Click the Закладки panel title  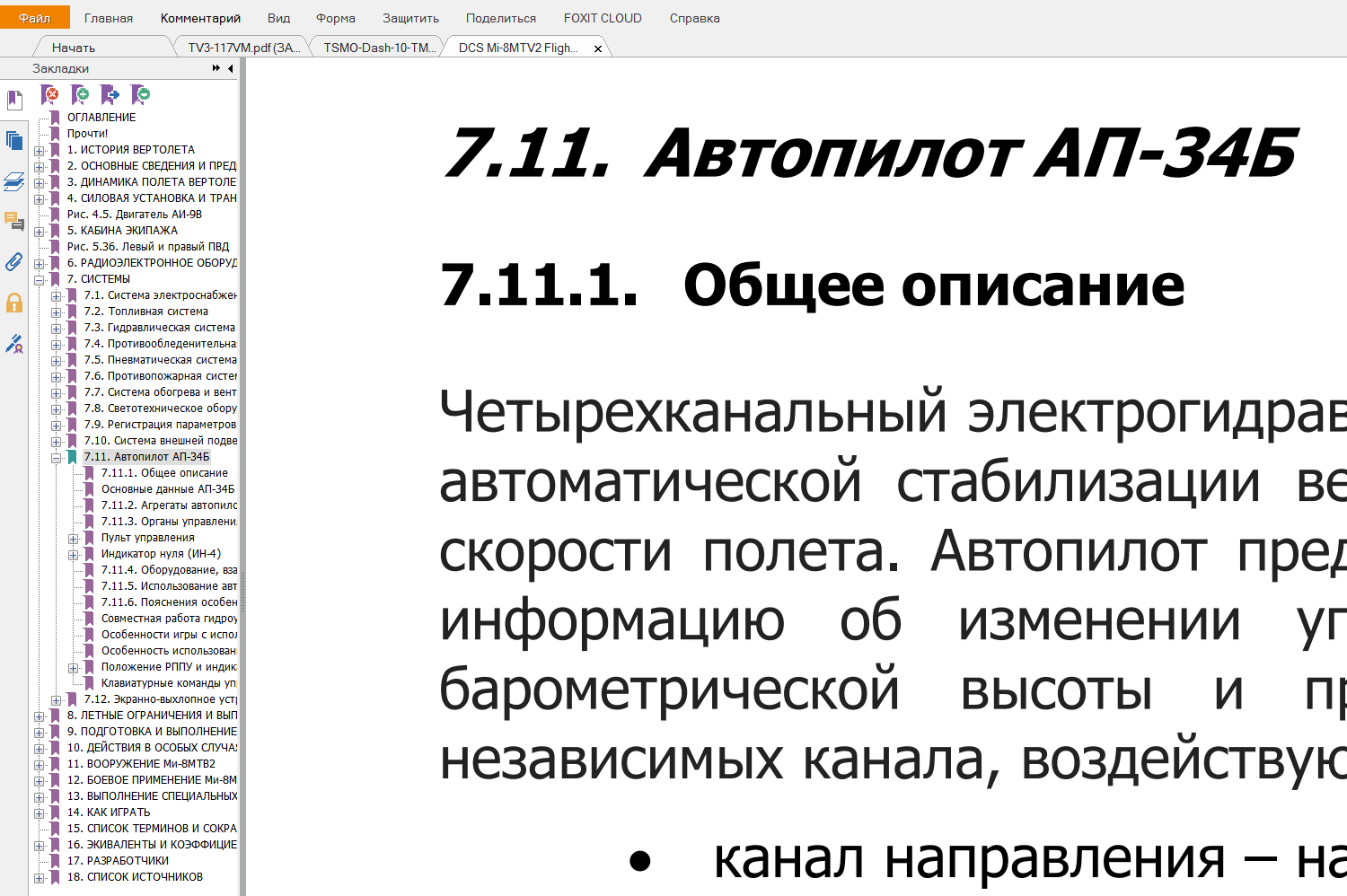tap(60, 68)
